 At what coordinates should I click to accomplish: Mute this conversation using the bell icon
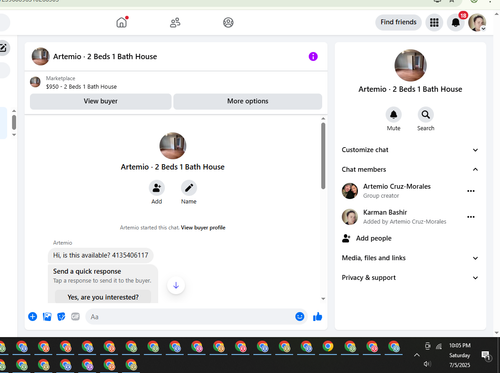coord(393,115)
